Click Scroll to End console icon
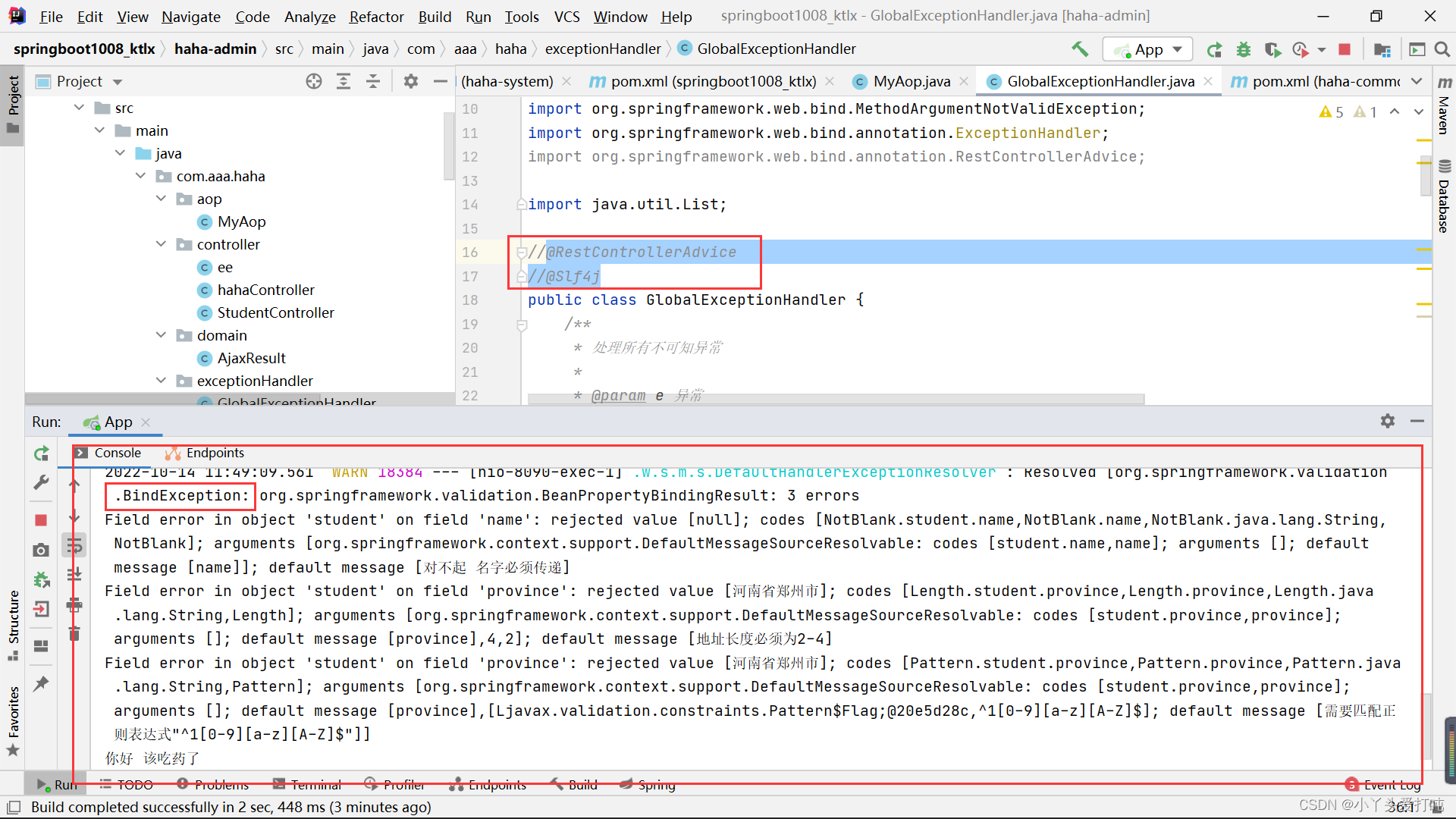This screenshot has height=819, width=1456. click(74, 575)
